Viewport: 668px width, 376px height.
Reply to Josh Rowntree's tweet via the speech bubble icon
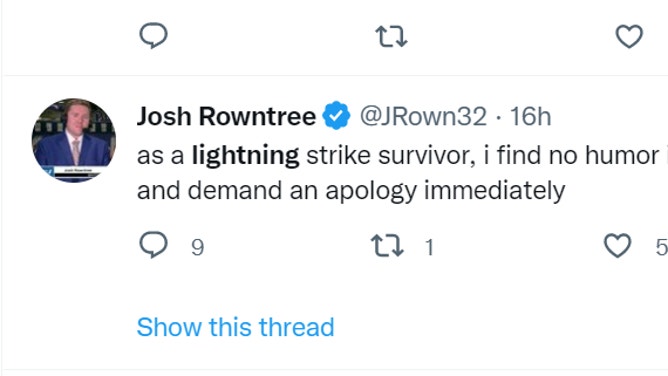click(153, 245)
